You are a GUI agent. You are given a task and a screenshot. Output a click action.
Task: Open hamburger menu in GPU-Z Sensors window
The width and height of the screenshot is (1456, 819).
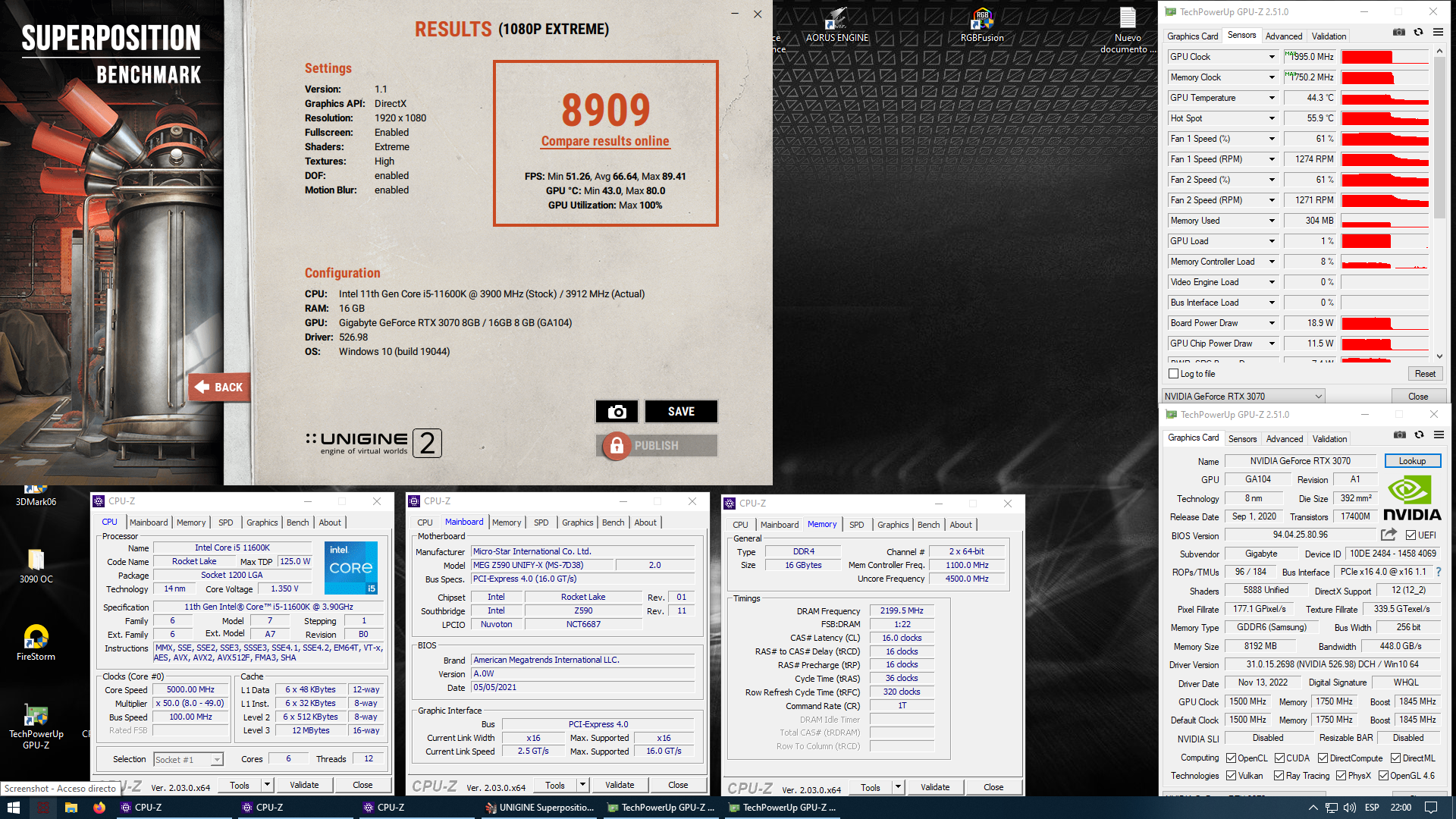(1438, 32)
